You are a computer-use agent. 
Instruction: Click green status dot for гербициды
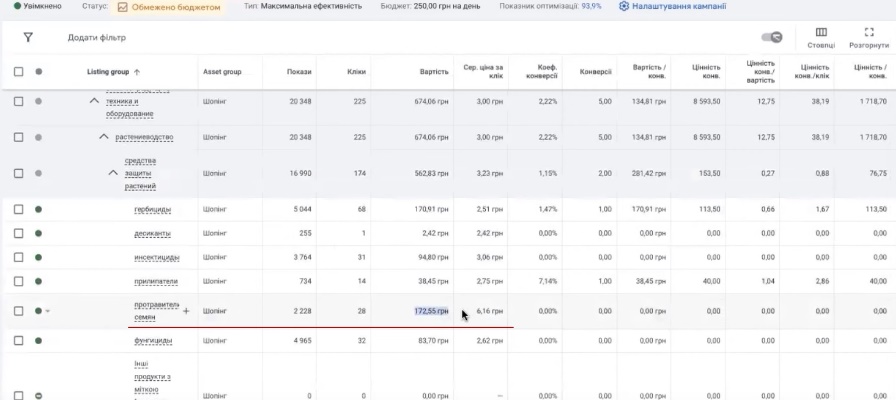click(x=38, y=209)
